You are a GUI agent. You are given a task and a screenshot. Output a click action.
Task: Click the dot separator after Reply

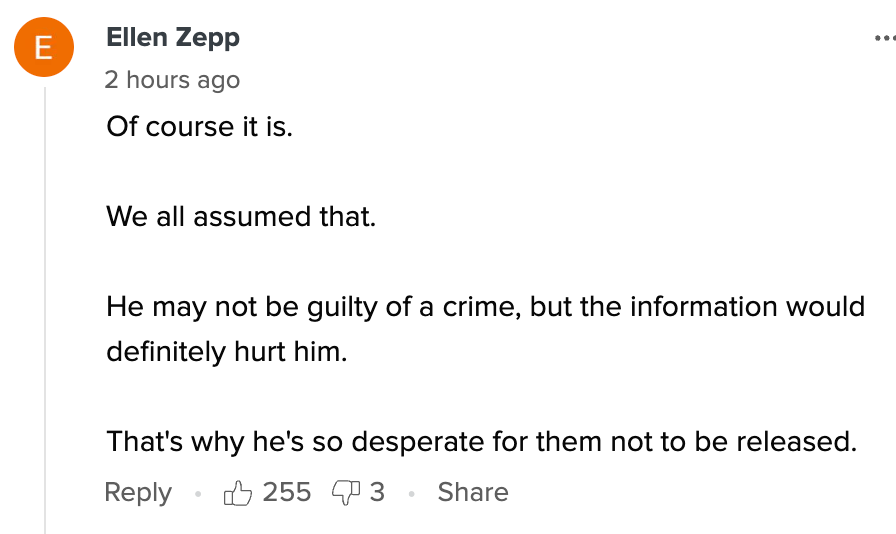pos(198,493)
